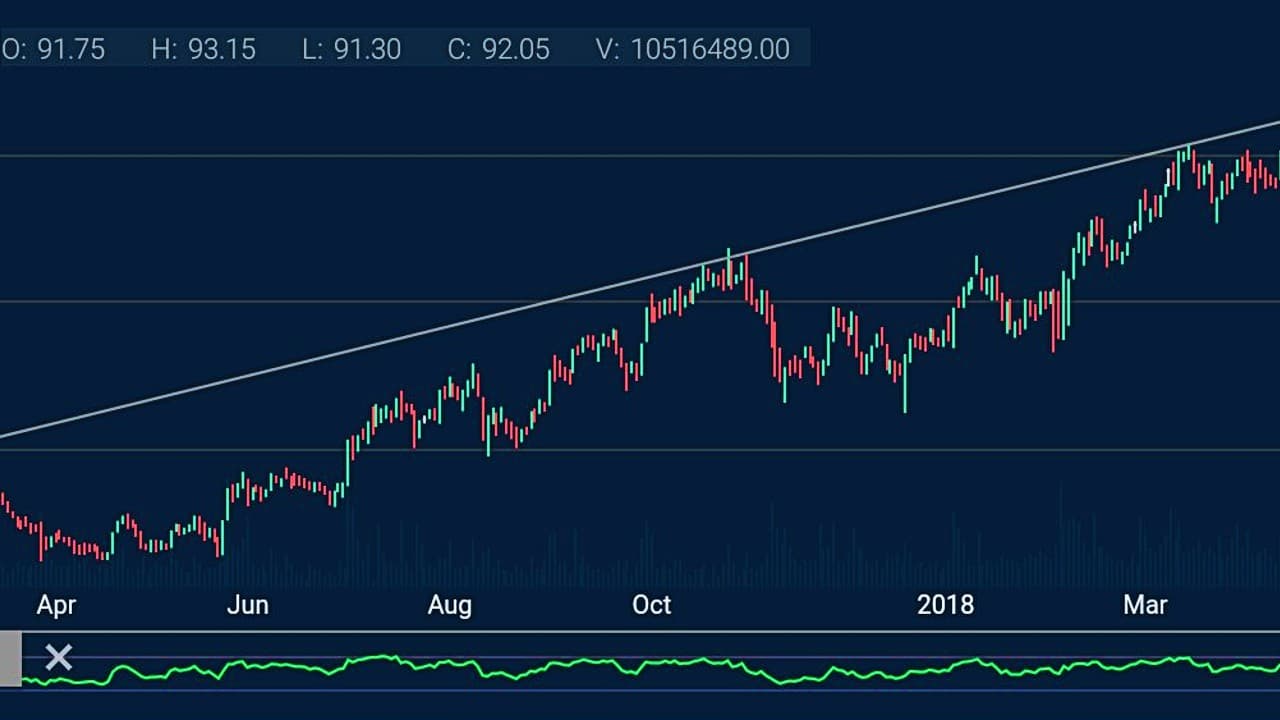
Task: Click the Jun label on the time axis
Action: pos(247,605)
